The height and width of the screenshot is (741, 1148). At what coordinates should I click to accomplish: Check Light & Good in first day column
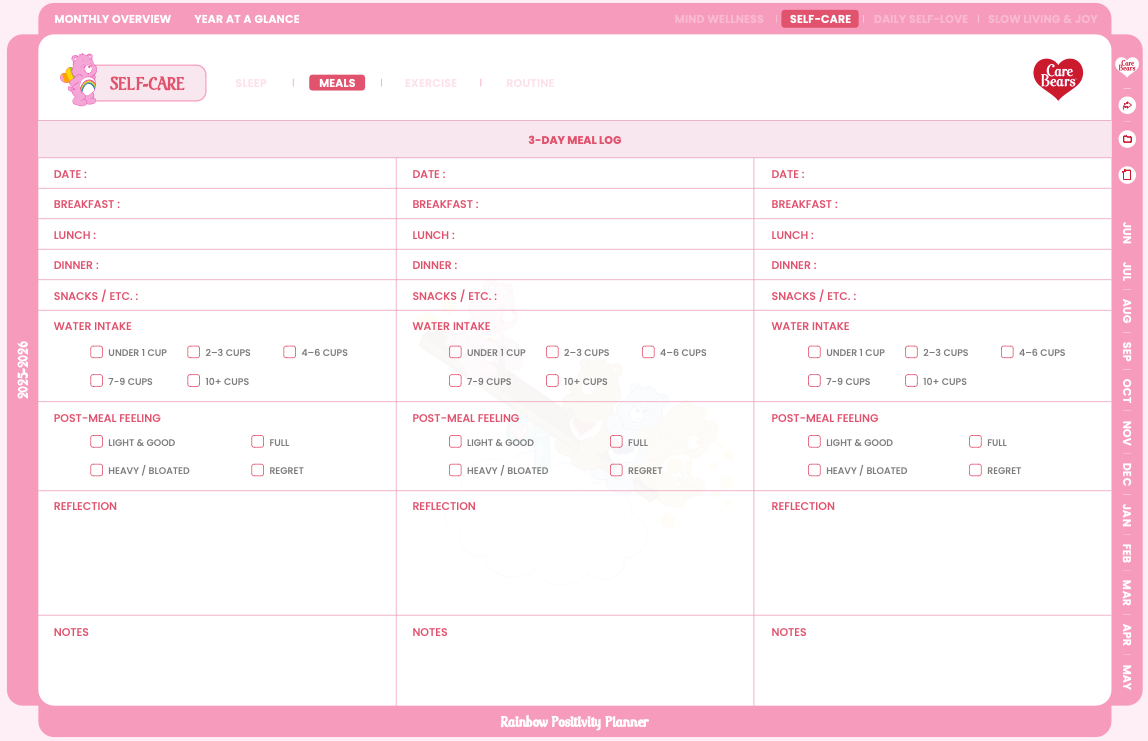[x=97, y=442]
